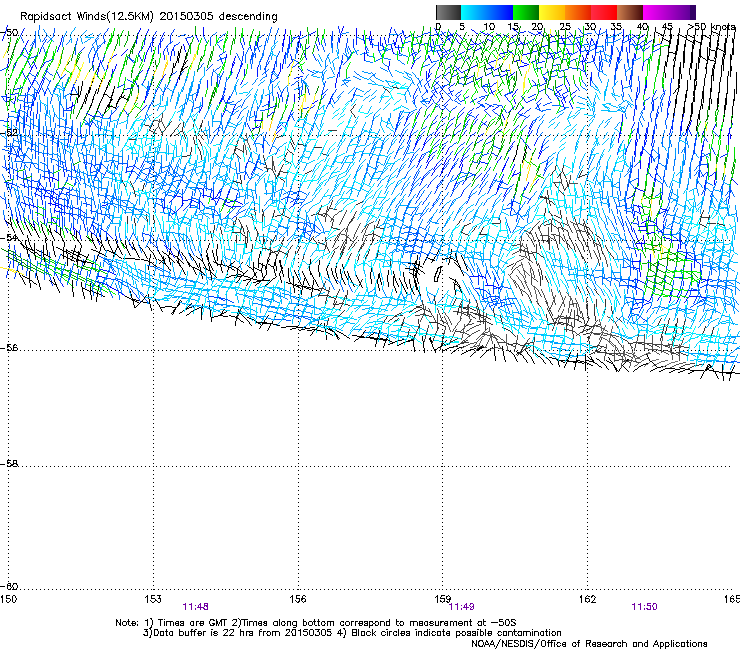740x650 pixels.
Task: Click the 'Rapidscat Winds(12.5KM)' title text
Action: [x=87, y=17]
